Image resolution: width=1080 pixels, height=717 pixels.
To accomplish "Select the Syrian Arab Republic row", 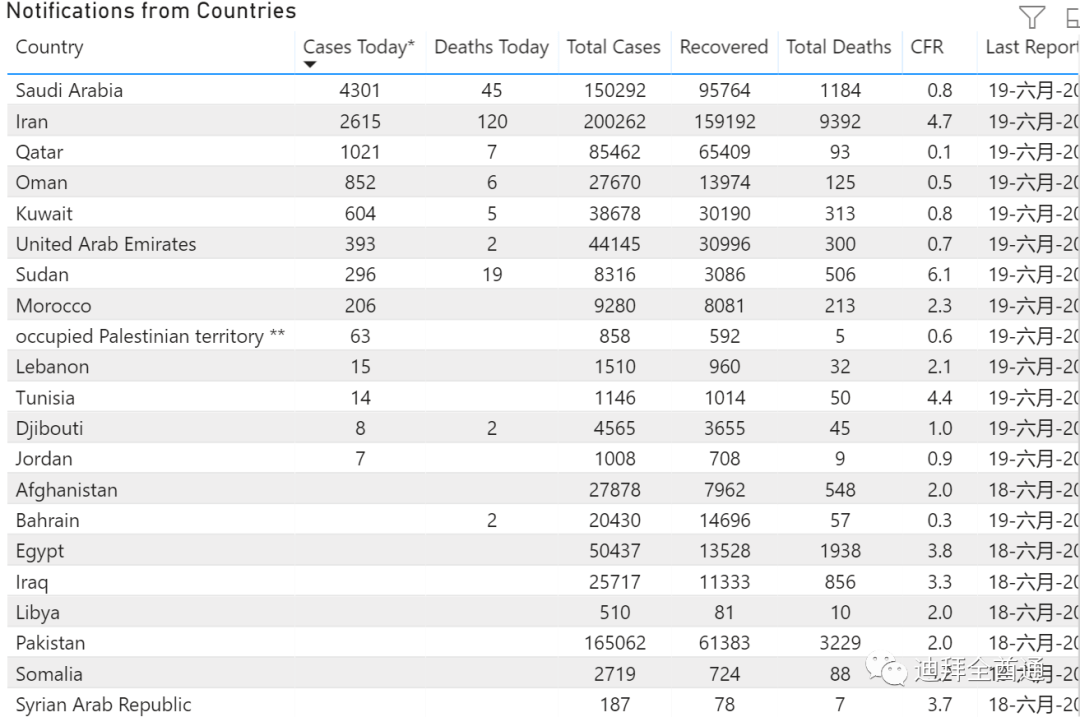I will [103, 704].
